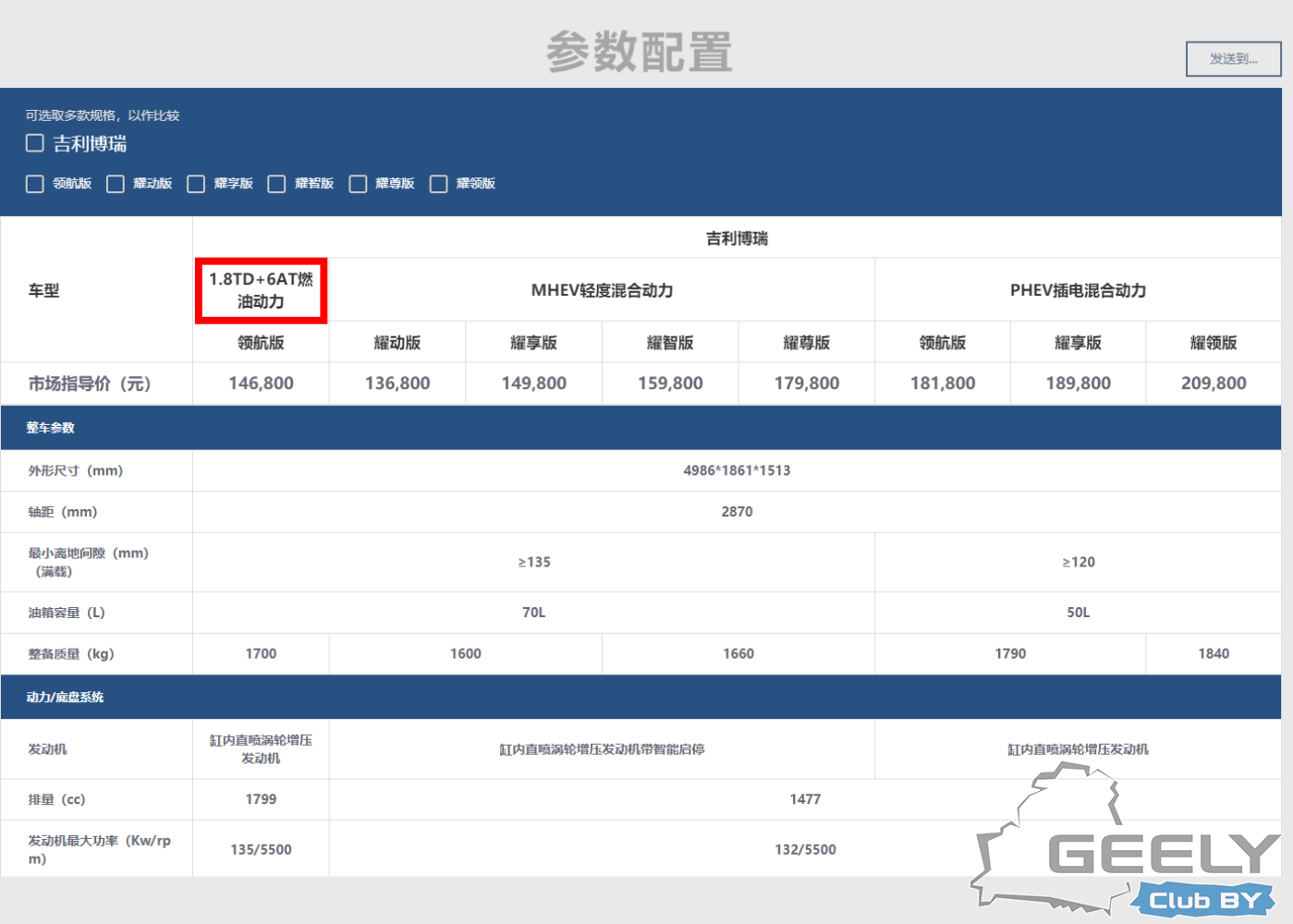The height and width of the screenshot is (924, 1293).
Task: Click the 1.8TD+6AT燃油动力 header cell
Action: coord(261,290)
